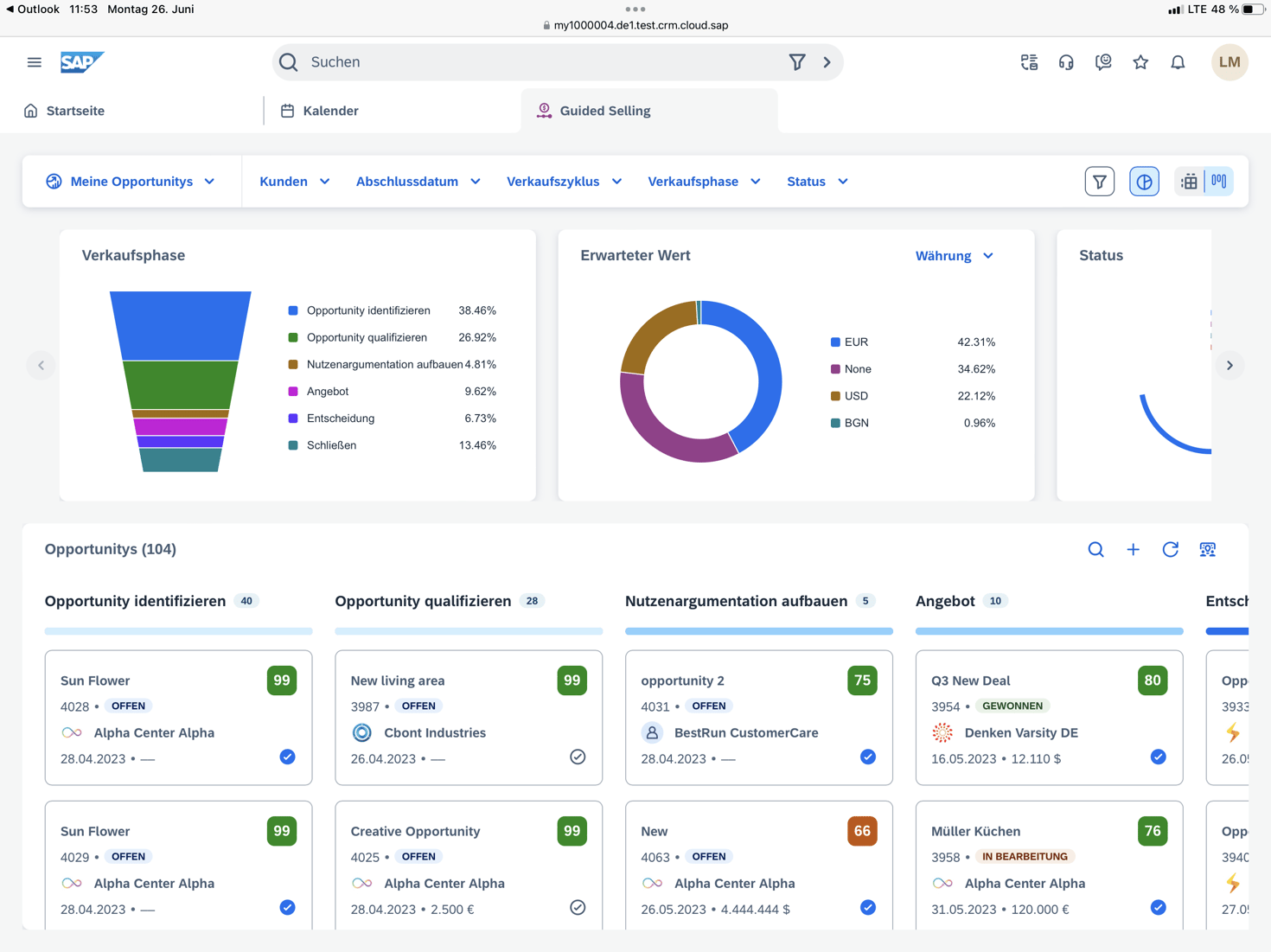The height and width of the screenshot is (952, 1271).
Task: Click the feedback chat smiley icon
Action: 1103,61
